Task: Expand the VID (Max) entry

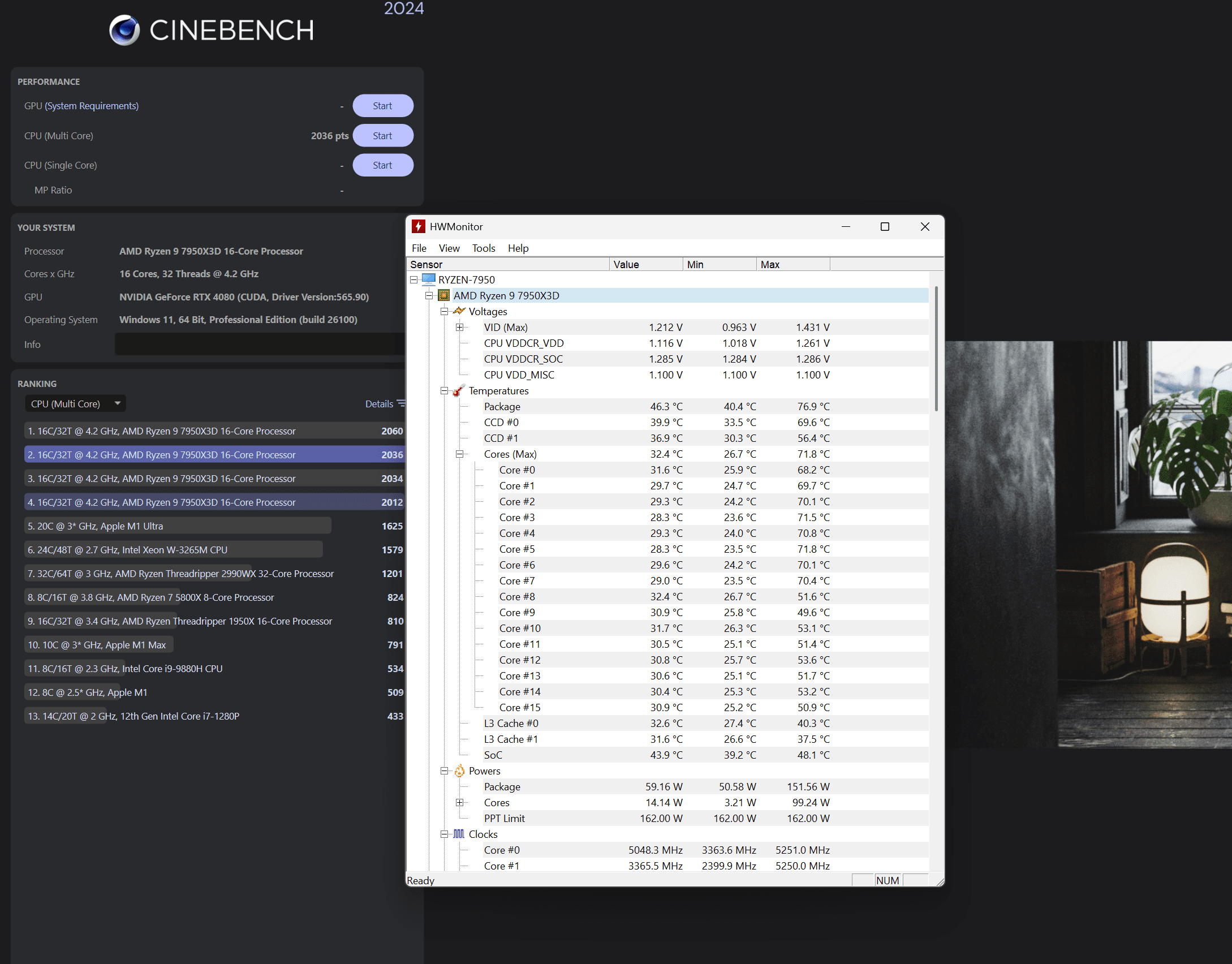Action: (459, 327)
